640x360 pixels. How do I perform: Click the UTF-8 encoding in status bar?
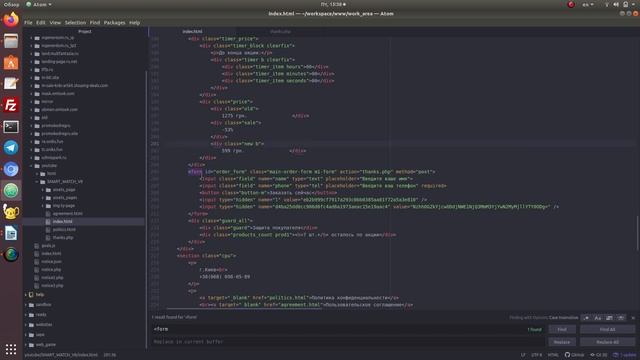(537, 355)
